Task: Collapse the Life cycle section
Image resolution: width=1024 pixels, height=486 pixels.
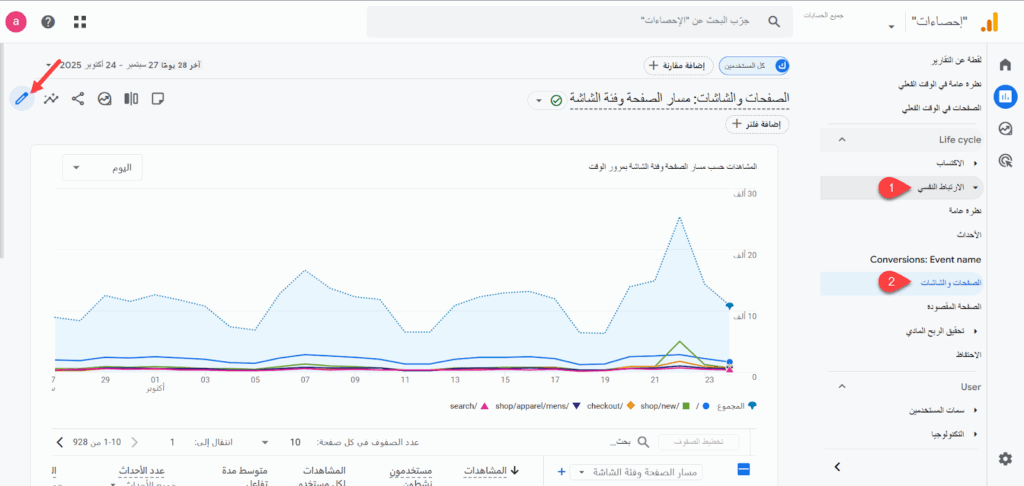Action: 841,139
